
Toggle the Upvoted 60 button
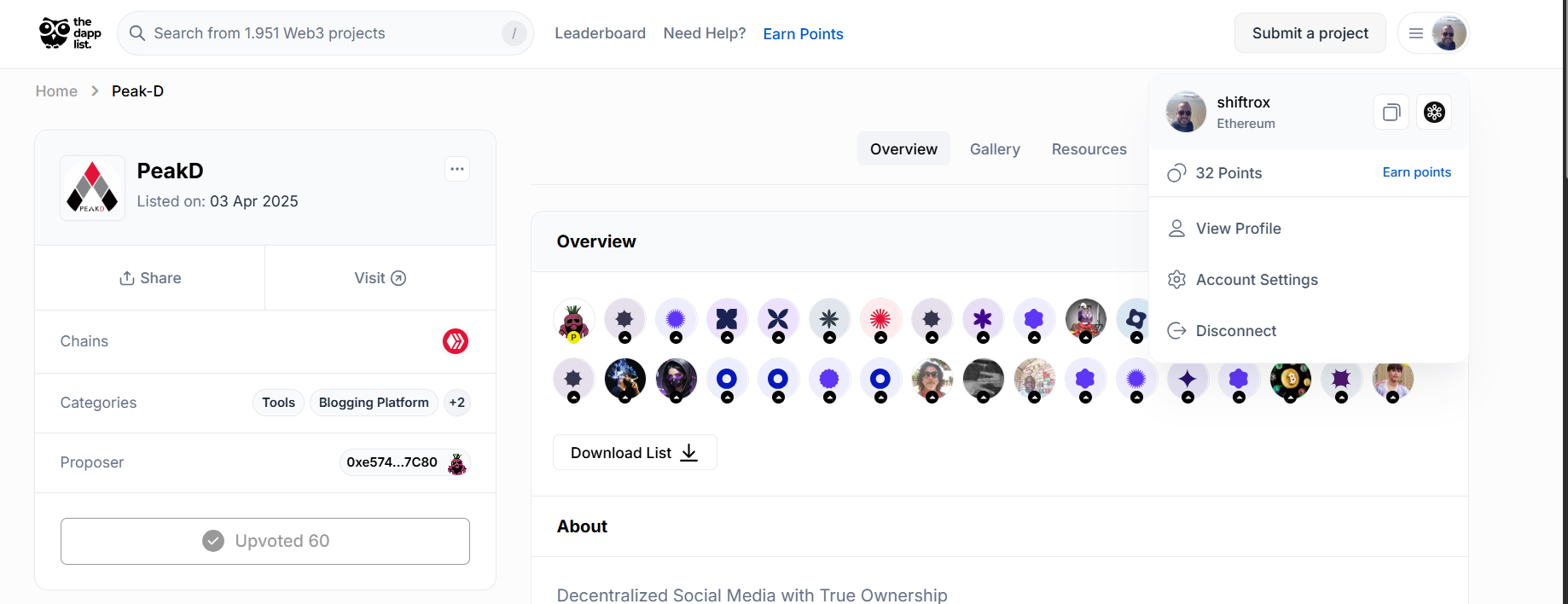pyautogui.click(x=265, y=541)
